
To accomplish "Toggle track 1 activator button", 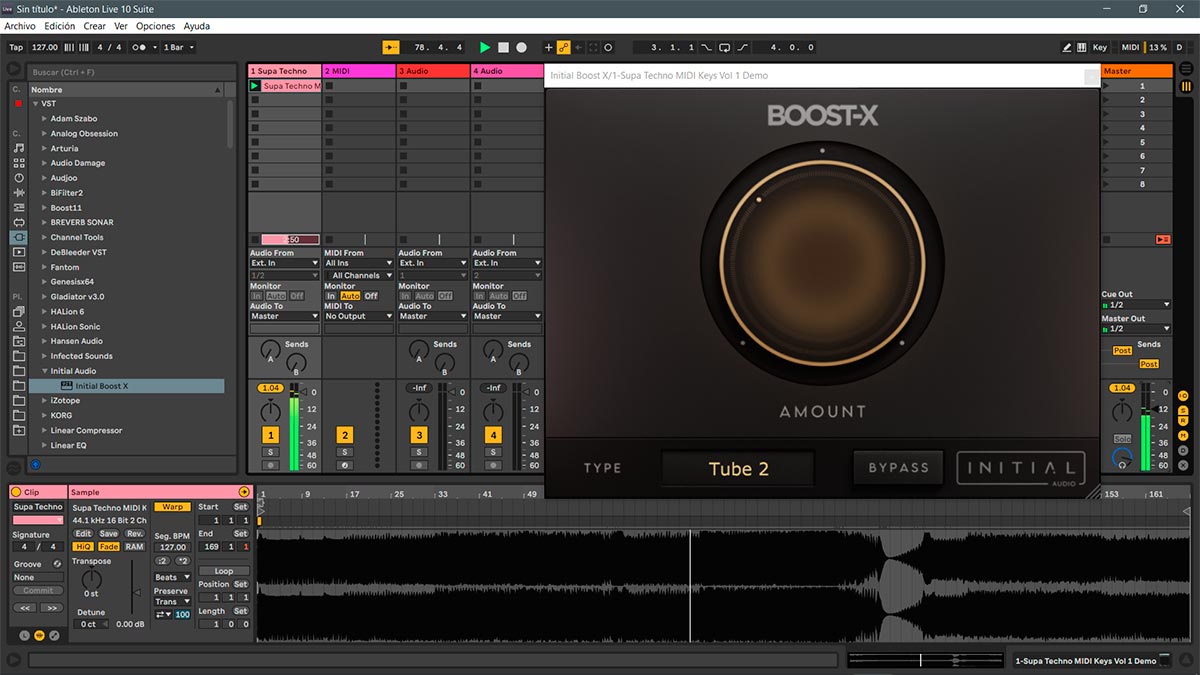I will (x=270, y=435).
